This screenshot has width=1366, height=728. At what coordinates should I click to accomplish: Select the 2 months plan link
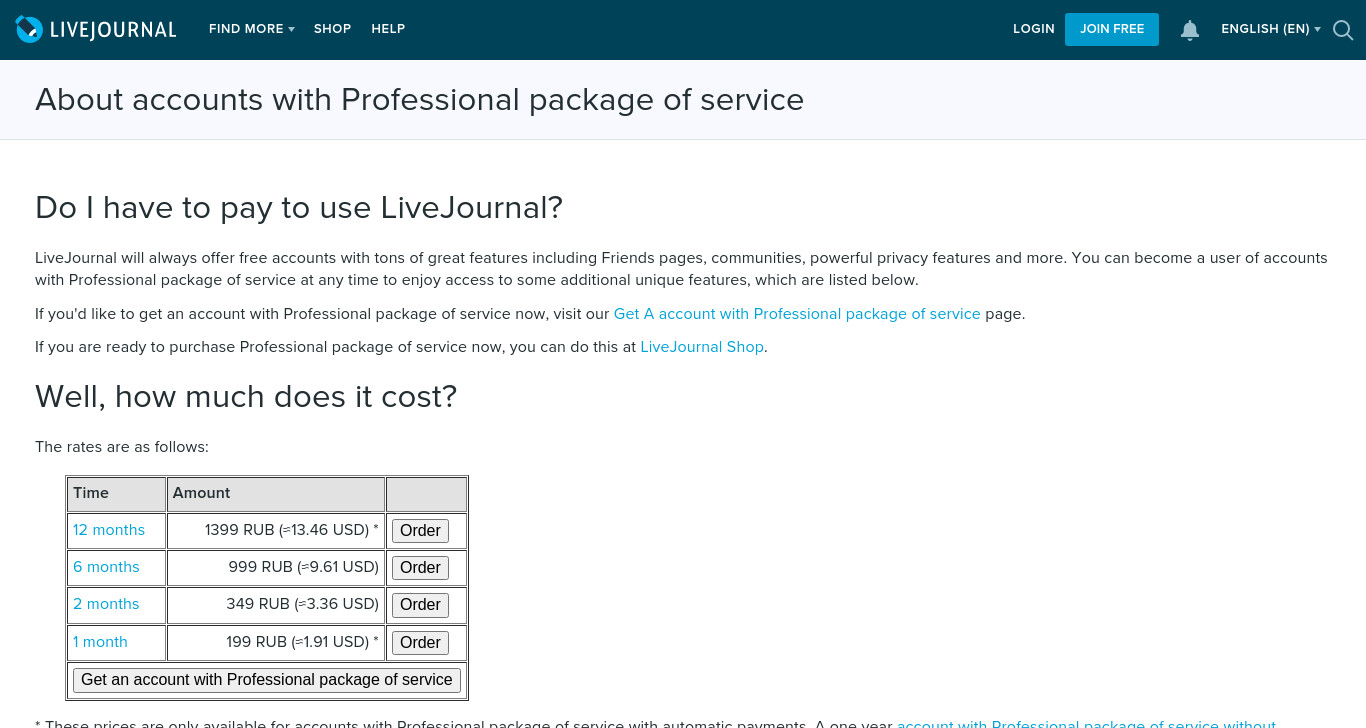(106, 604)
